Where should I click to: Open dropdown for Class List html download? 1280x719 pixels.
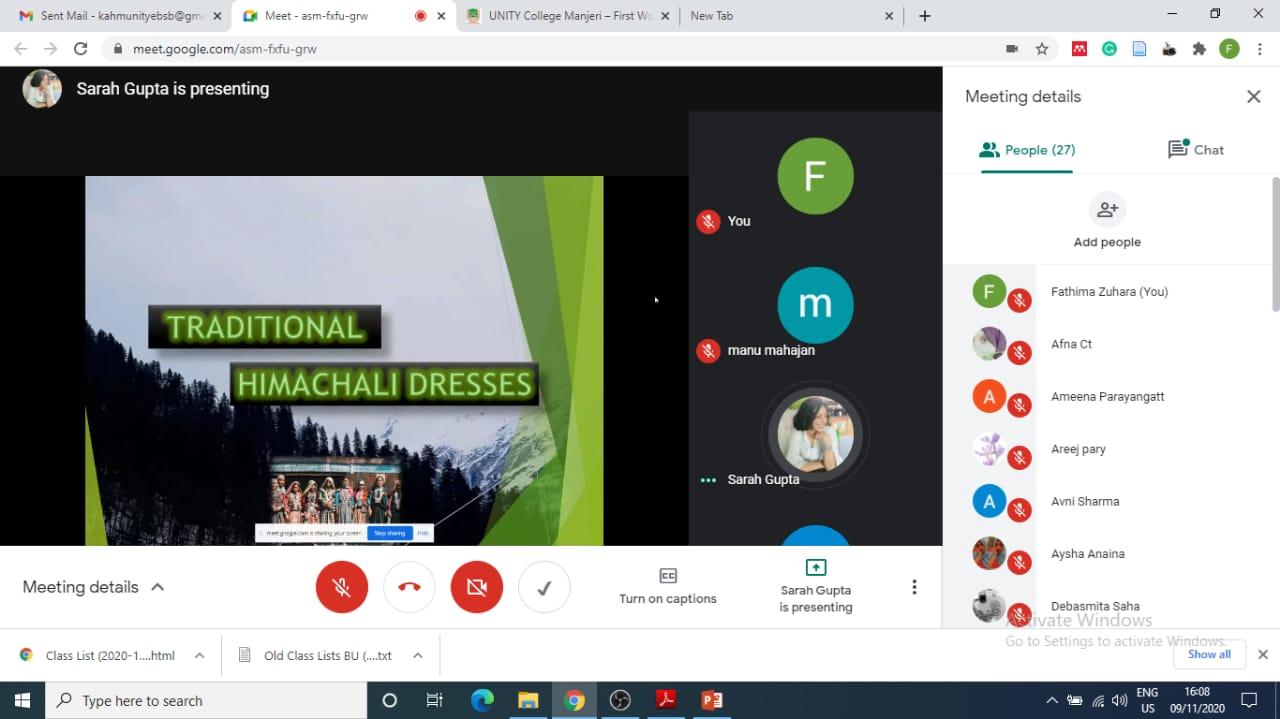(199, 656)
